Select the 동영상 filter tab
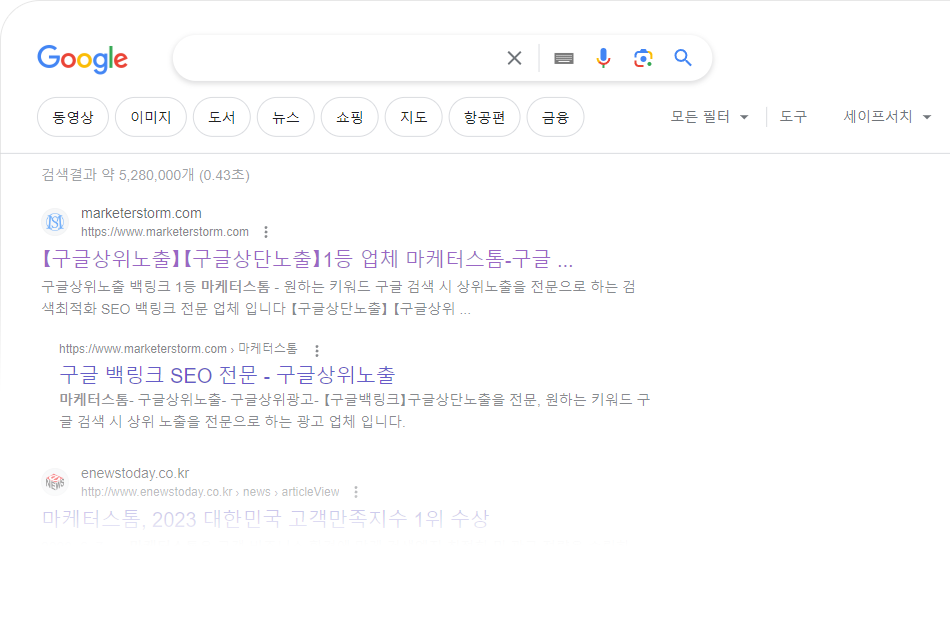This screenshot has width=950, height=640. pos(73,117)
